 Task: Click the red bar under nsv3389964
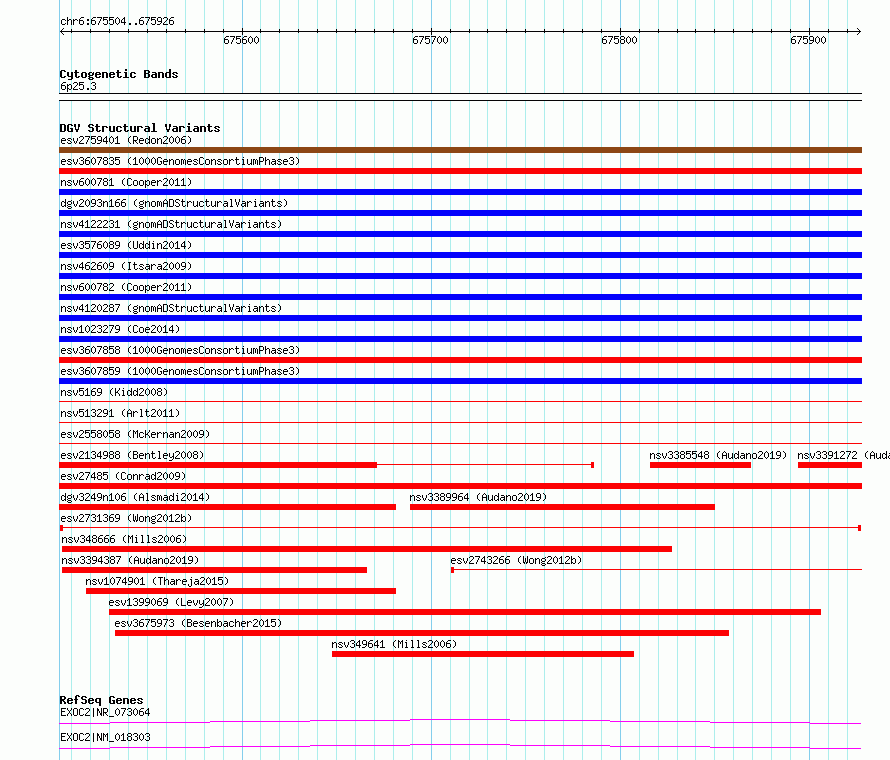[x=562, y=507]
